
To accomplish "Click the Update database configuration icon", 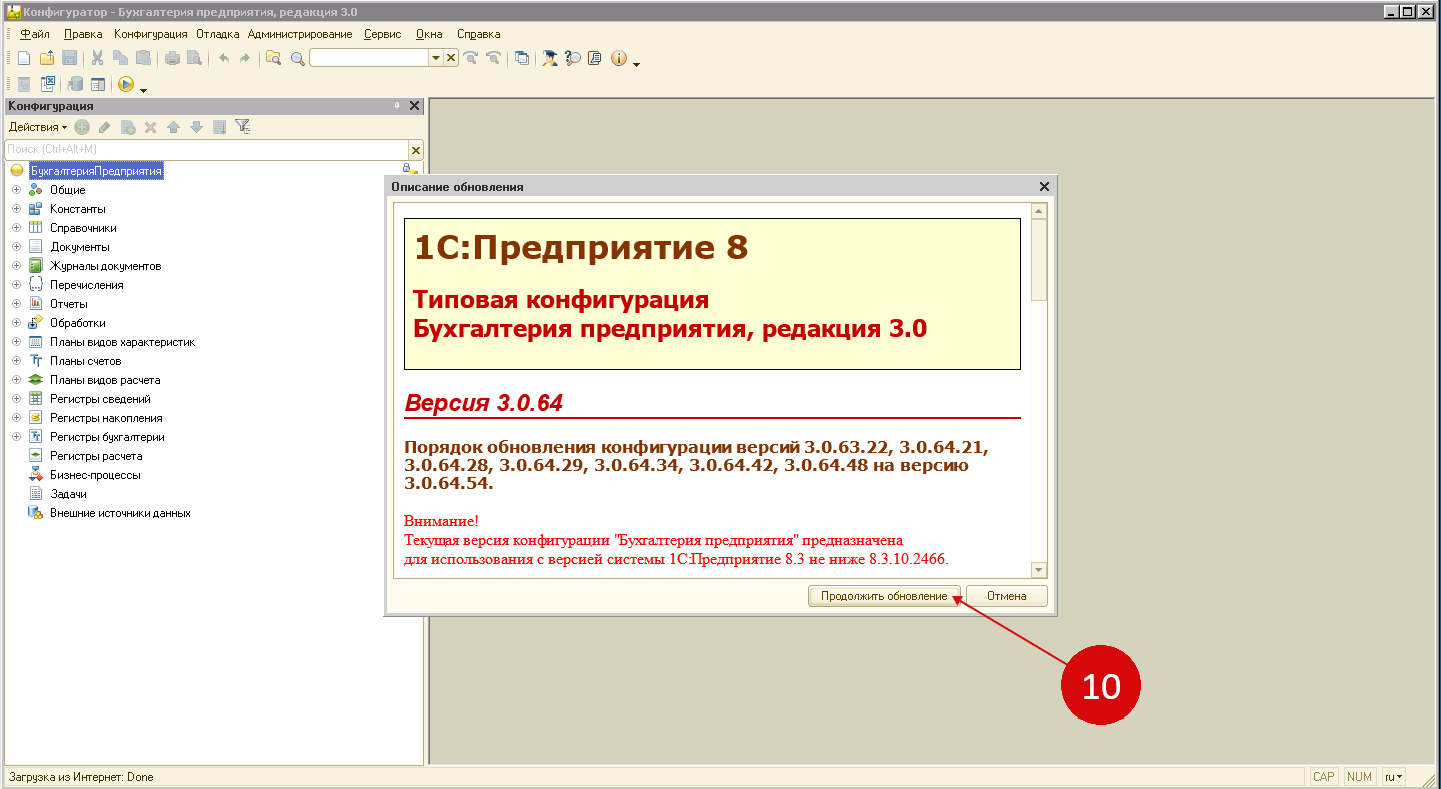I will coord(75,84).
